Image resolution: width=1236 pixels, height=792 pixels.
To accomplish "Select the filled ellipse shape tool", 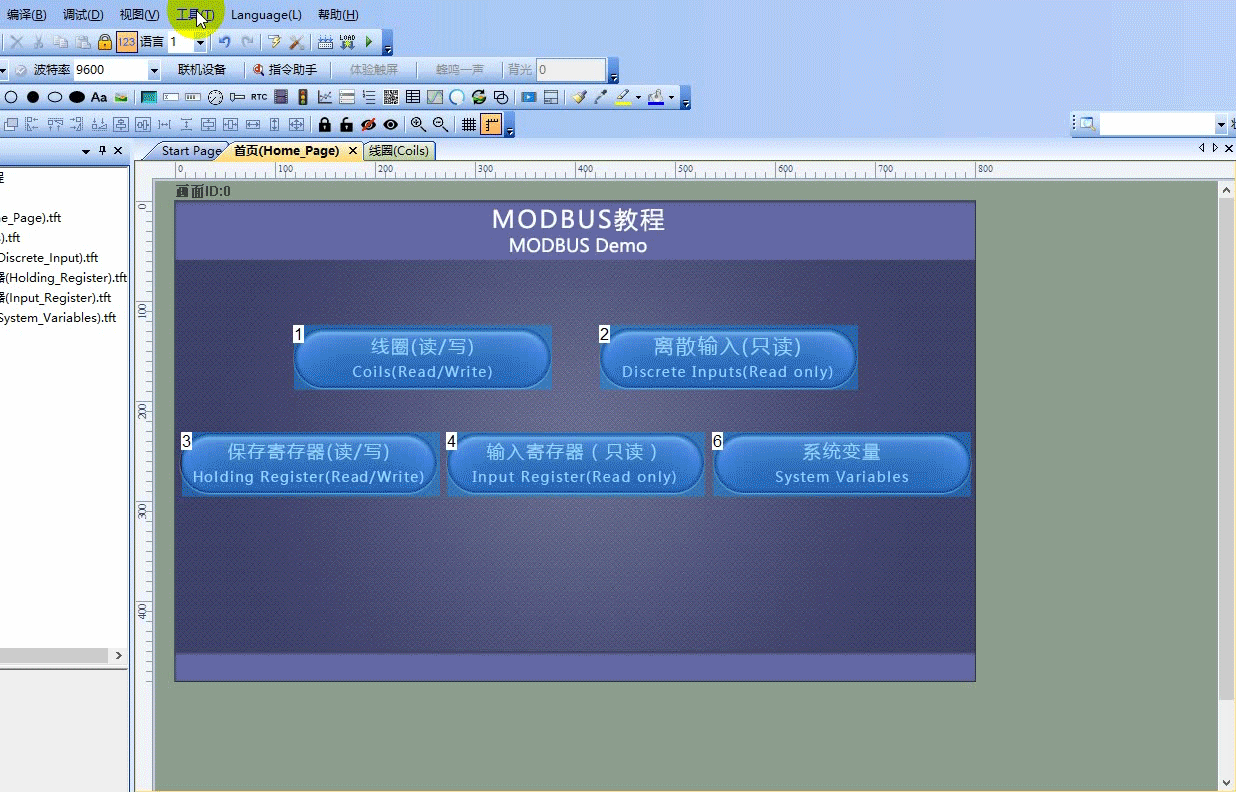I will pos(77,97).
